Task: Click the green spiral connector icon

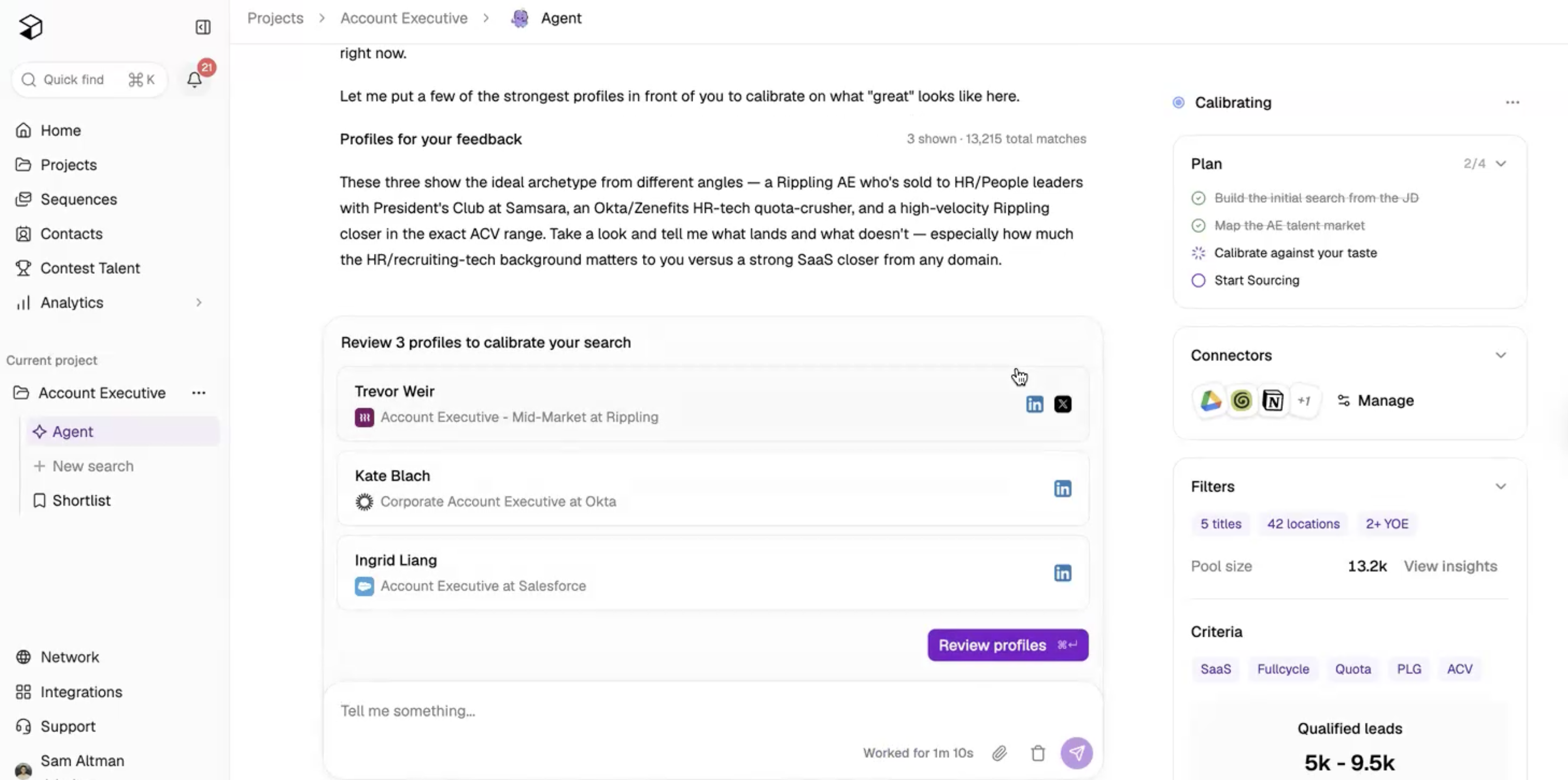Action: pyautogui.click(x=1241, y=400)
